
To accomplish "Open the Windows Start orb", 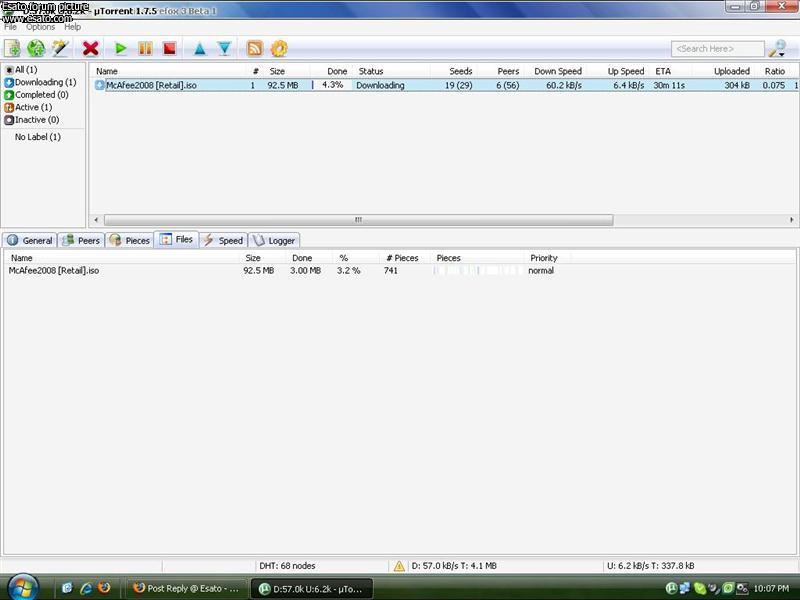I will coord(21,588).
